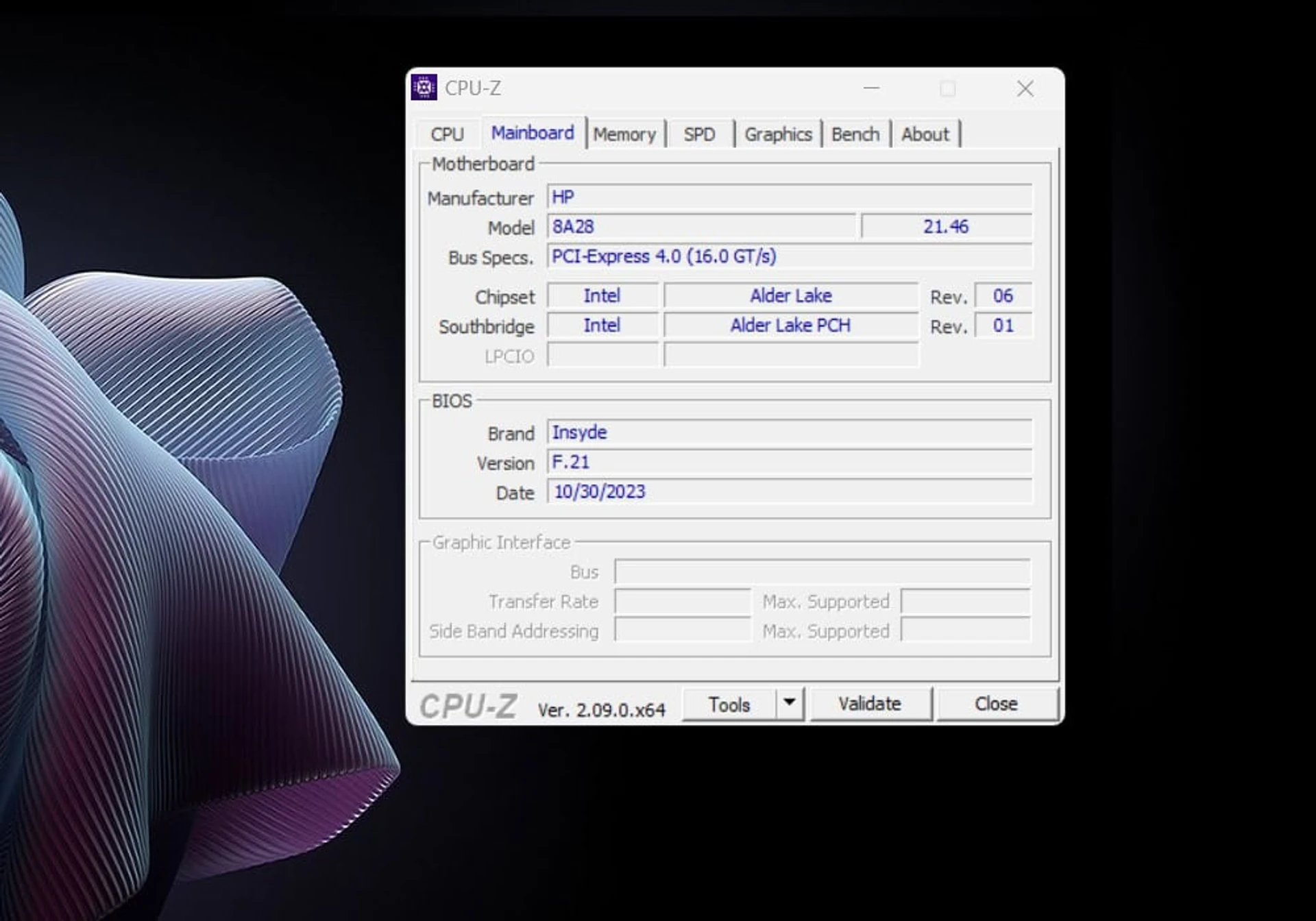Click the Ver. 2.09.0.x64 version text
1316x921 pixels.
601,710
